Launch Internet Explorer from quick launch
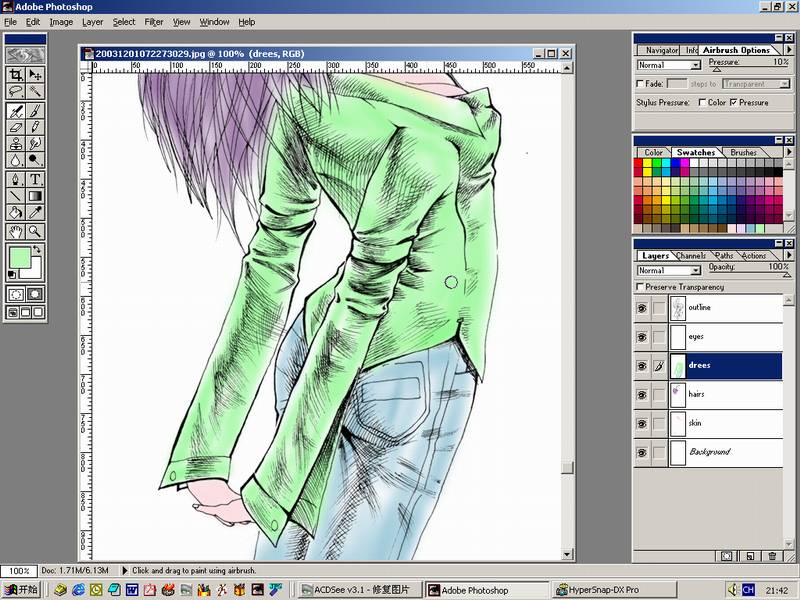The image size is (800, 600). [79, 590]
